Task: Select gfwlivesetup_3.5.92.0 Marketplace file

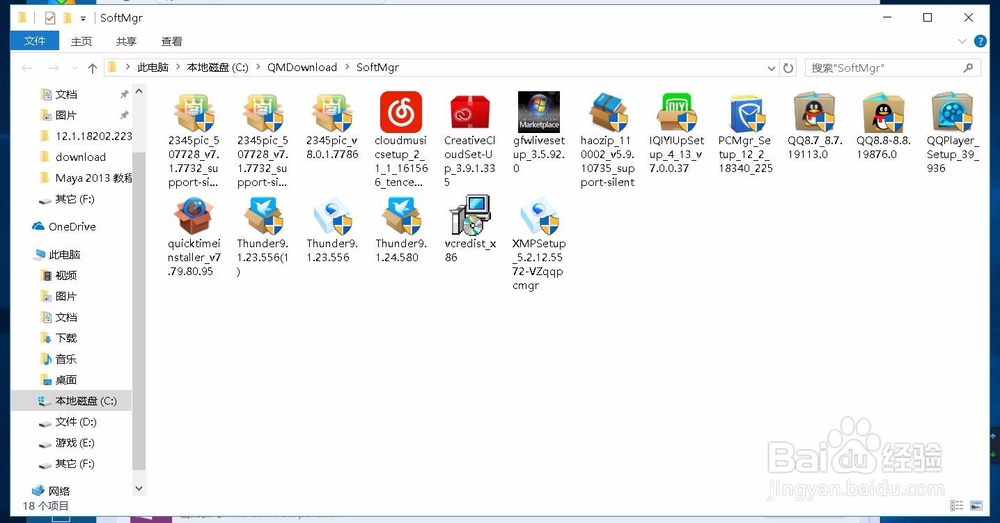Action: (x=539, y=133)
